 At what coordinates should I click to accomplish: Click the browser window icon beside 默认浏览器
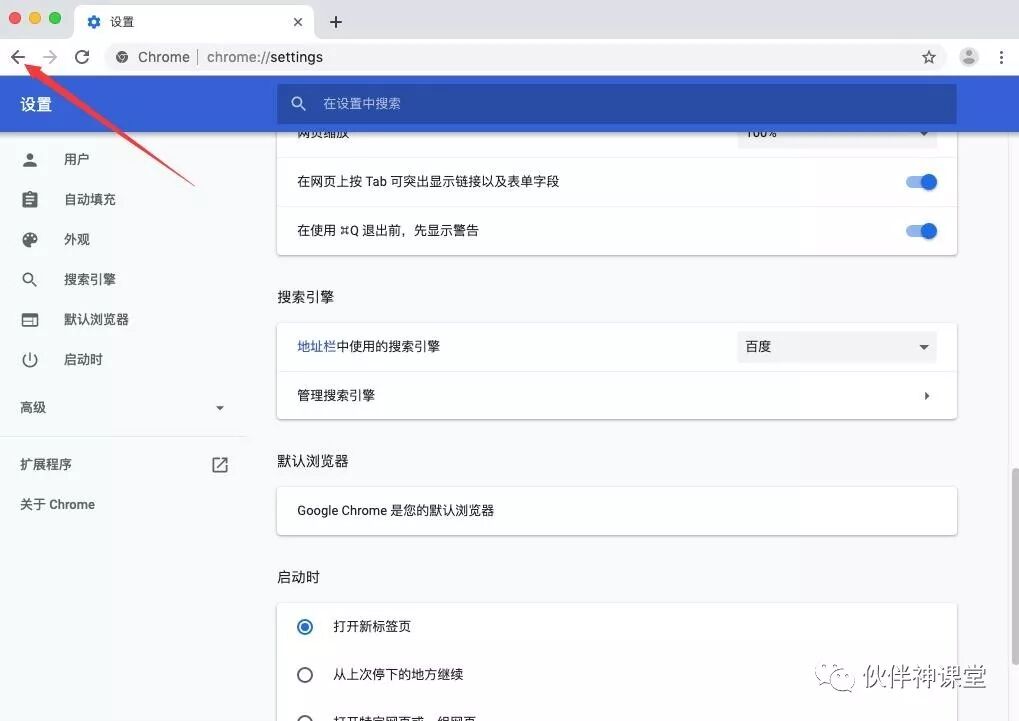coord(30,320)
